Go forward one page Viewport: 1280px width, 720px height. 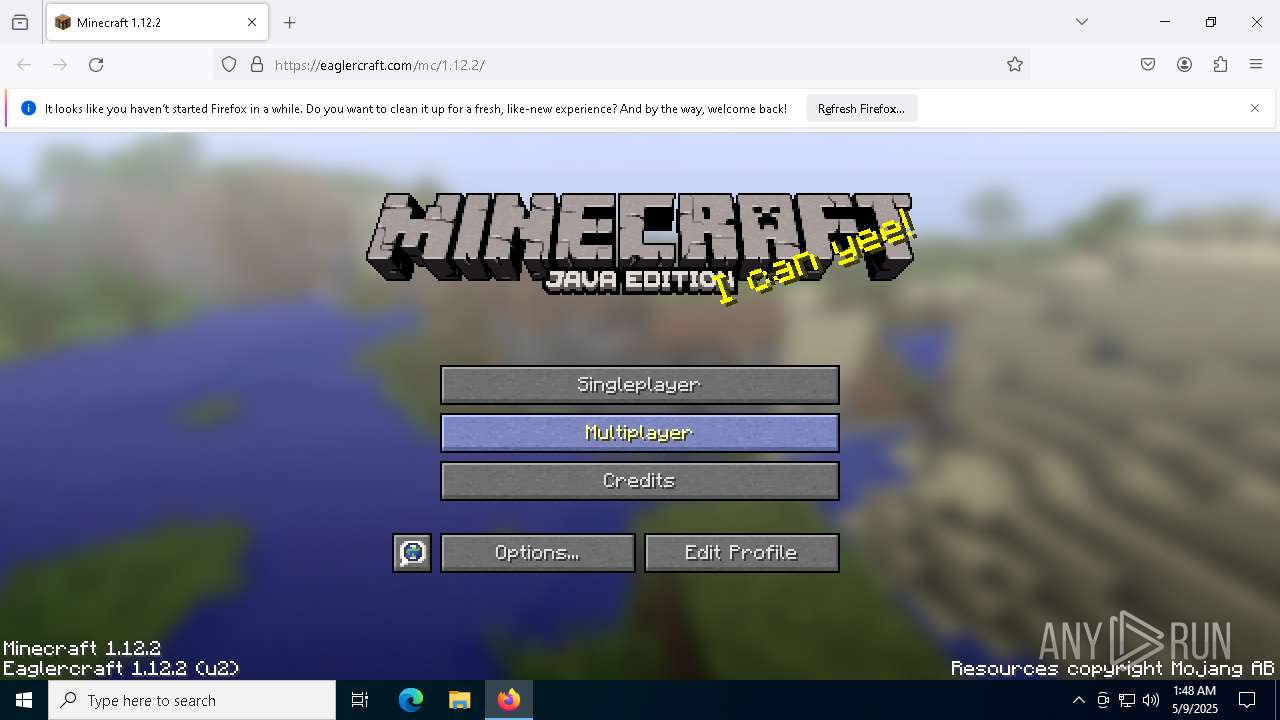pyautogui.click(x=60, y=65)
